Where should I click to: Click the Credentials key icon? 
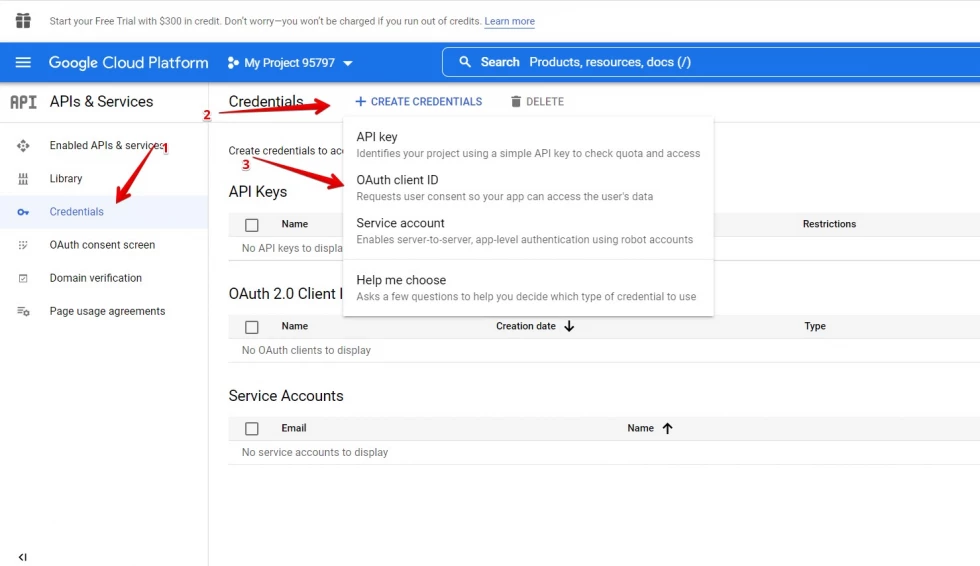click(x=23, y=212)
